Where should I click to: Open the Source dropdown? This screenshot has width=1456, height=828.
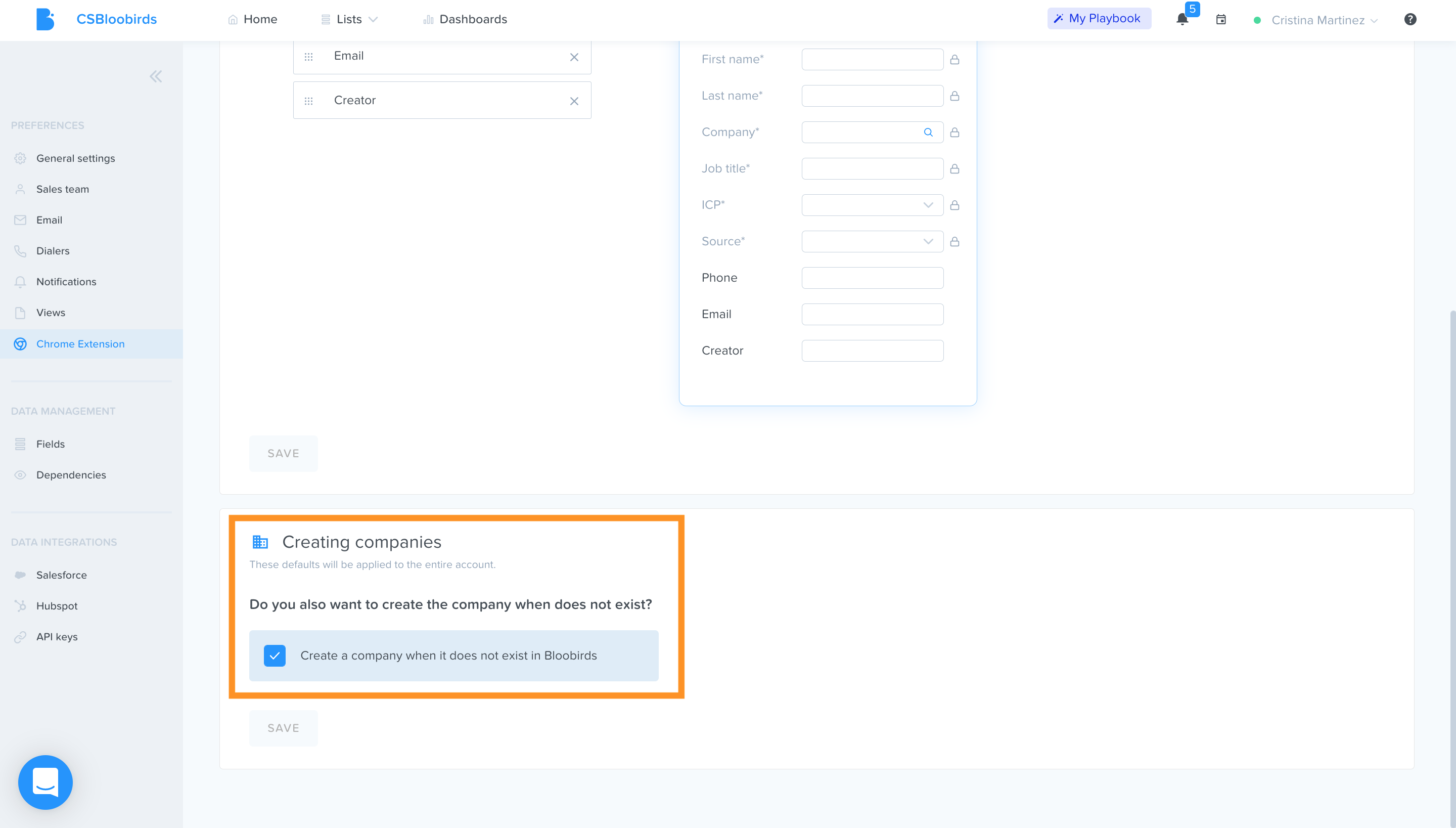(x=873, y=242)
